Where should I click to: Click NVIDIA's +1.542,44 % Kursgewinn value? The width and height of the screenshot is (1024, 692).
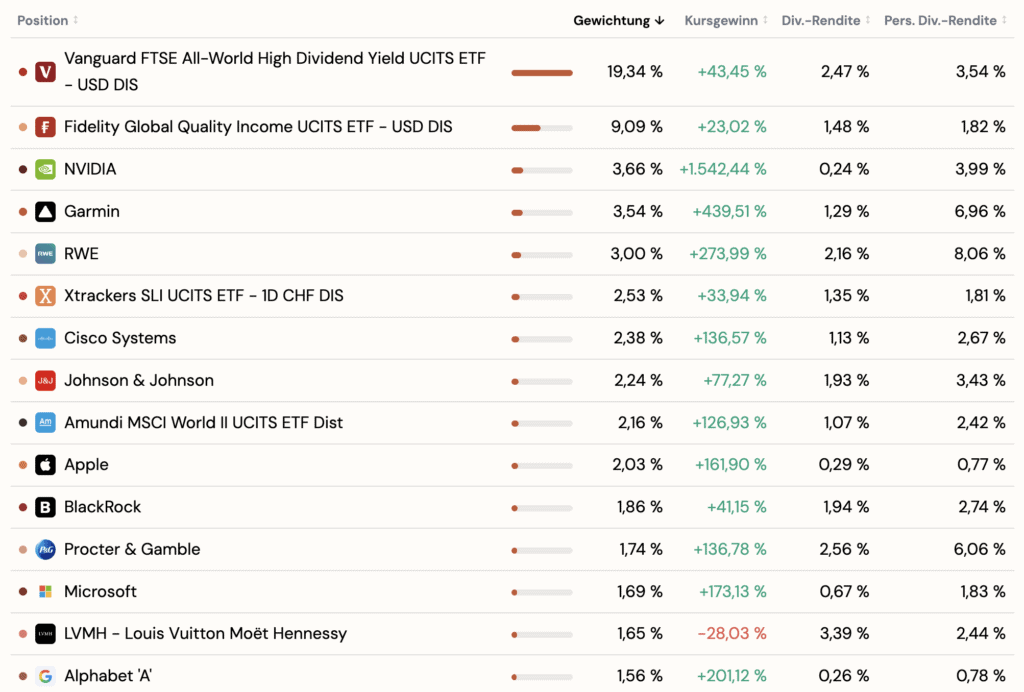click(723, 169)
